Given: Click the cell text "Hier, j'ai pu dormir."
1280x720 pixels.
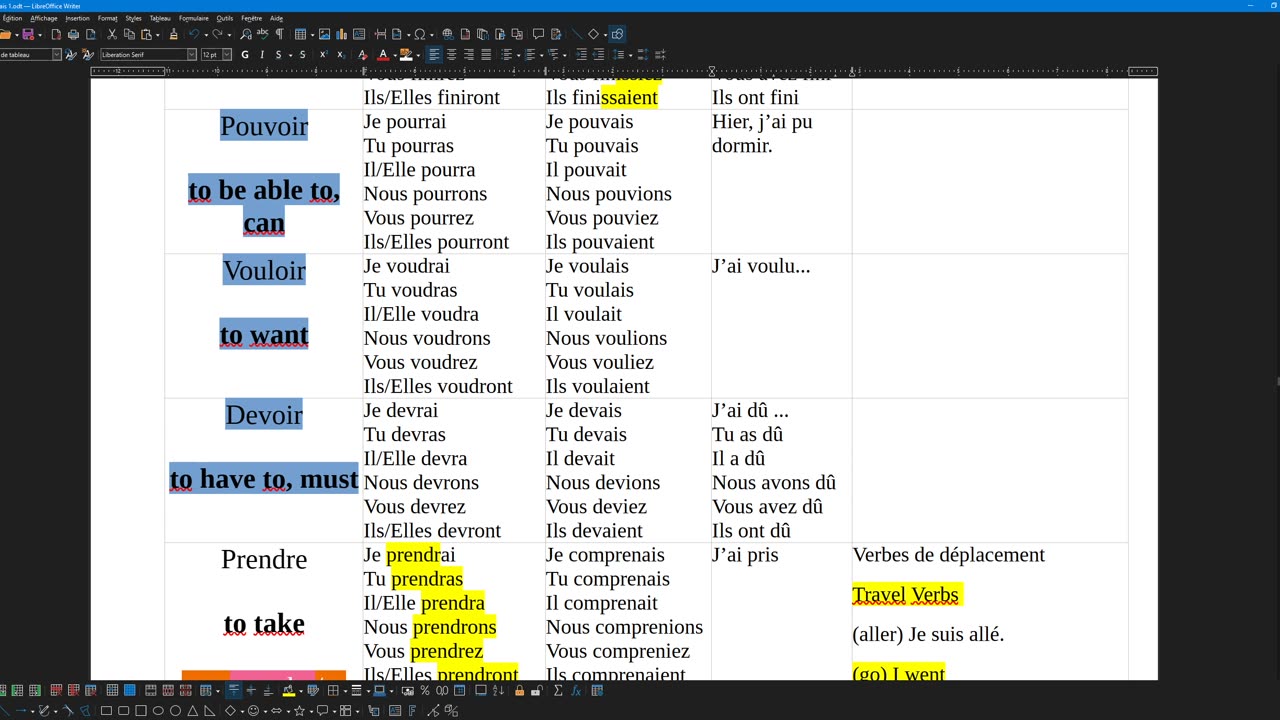Looking at the screenshot, I should (x=762, y=133).
